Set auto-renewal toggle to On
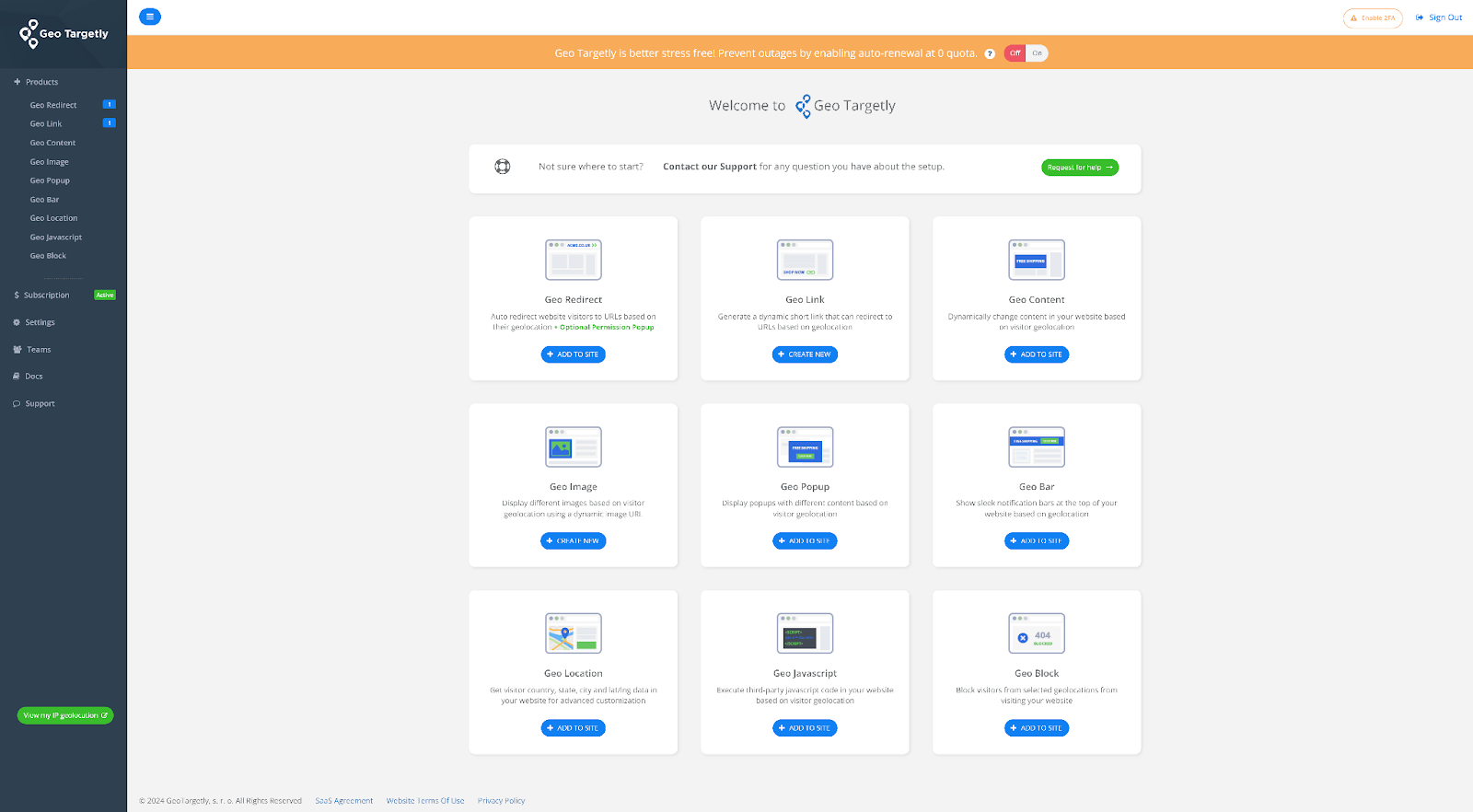Image resolution: width=1473 pixels, height=812 pixels. (1037, 53)
